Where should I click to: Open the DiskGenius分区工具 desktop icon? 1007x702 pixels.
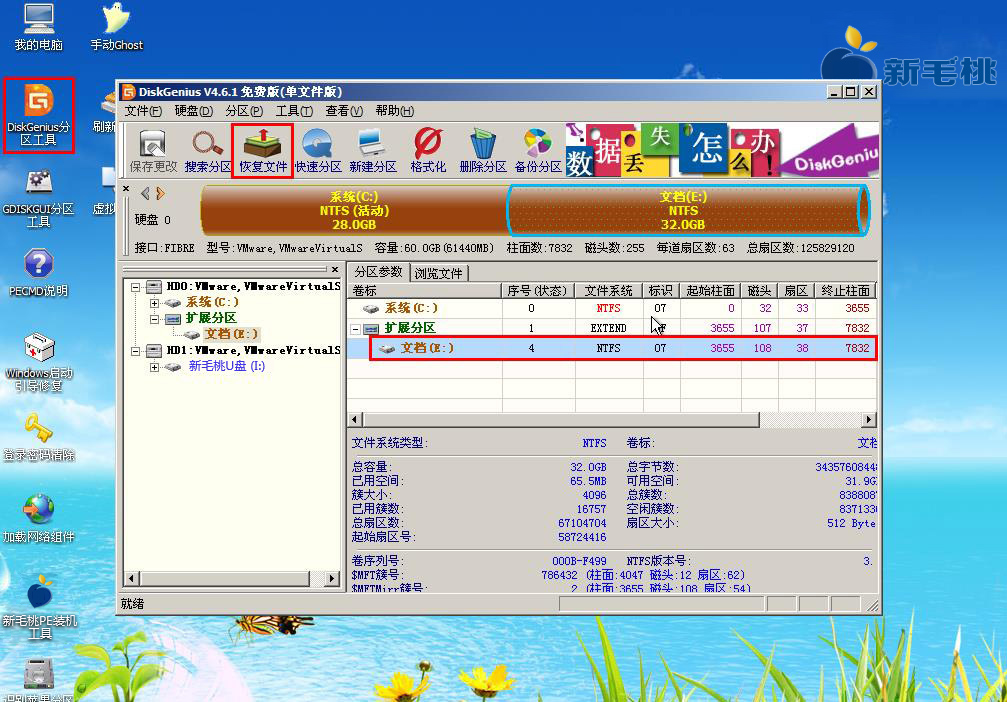(39, 114)
